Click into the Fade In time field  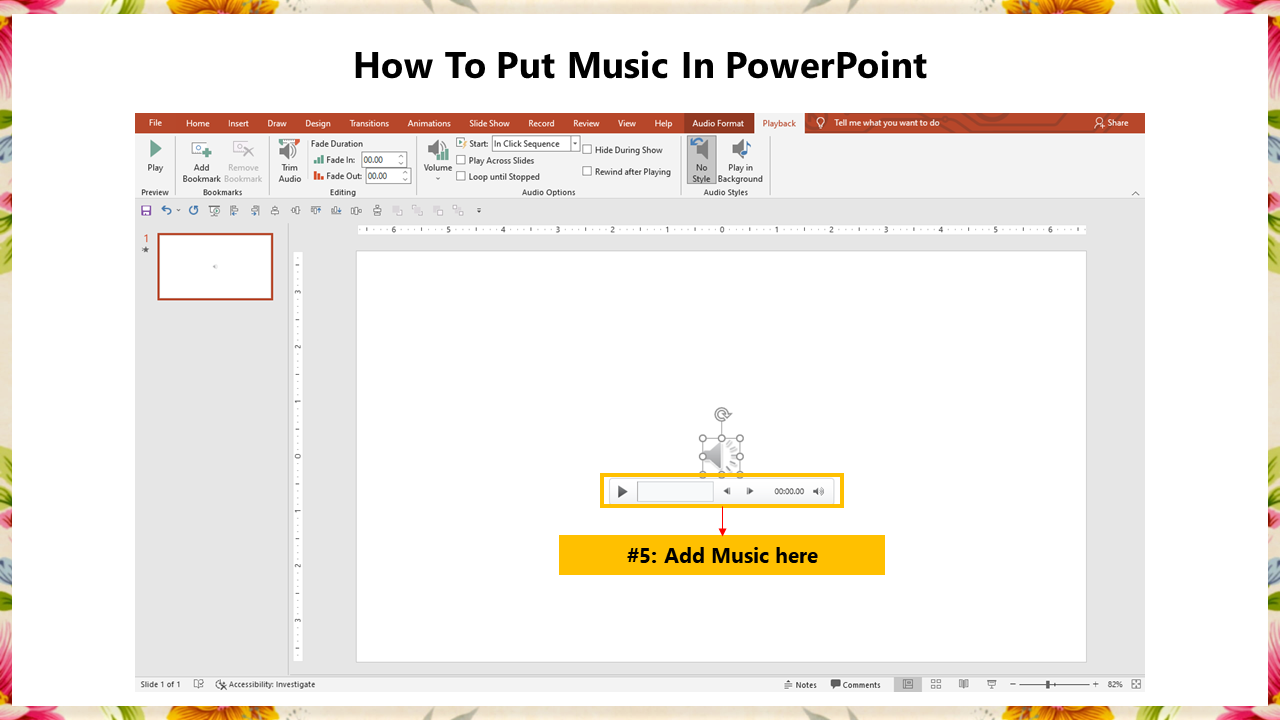[x=378, y=159]
